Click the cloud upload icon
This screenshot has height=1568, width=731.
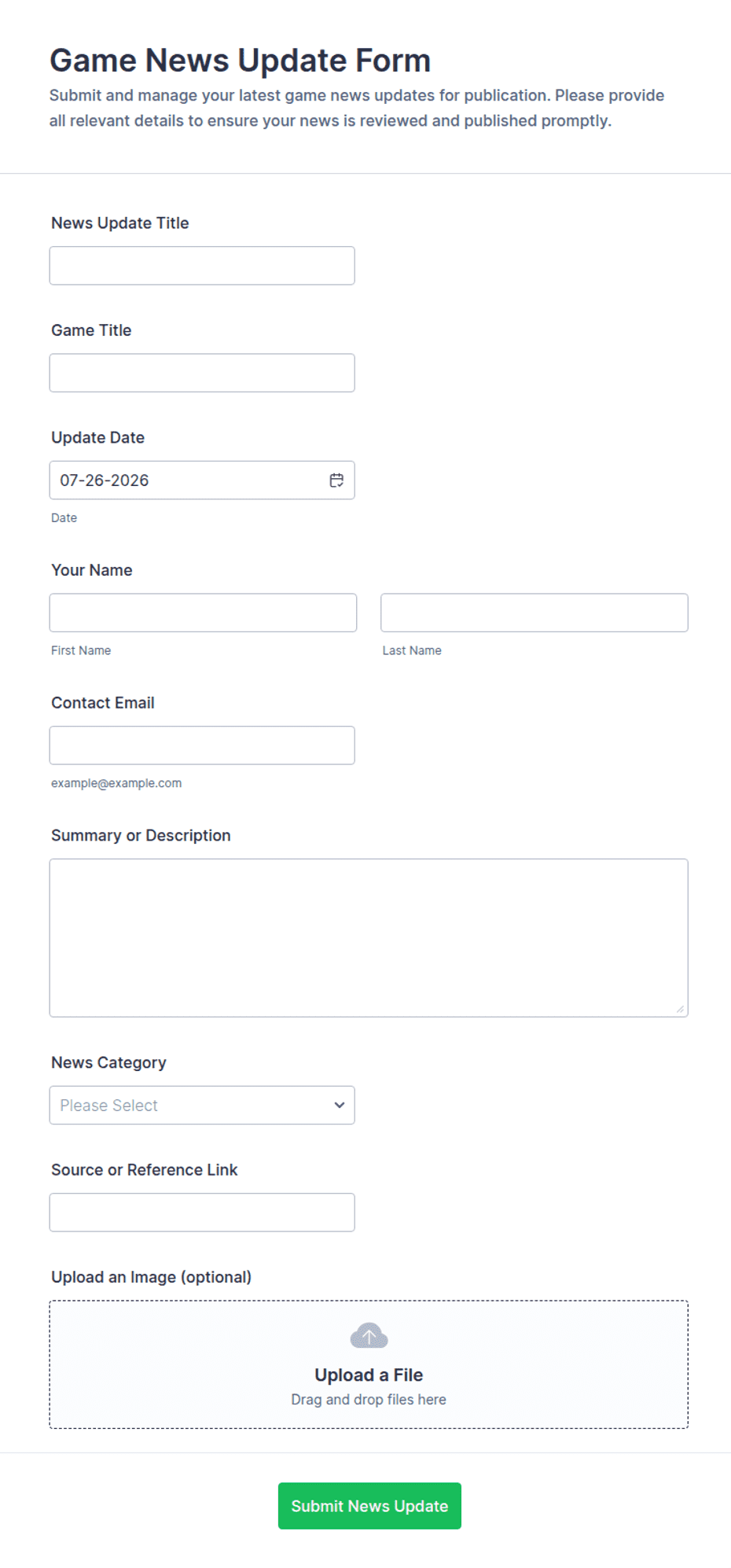tap(369, 1335)
